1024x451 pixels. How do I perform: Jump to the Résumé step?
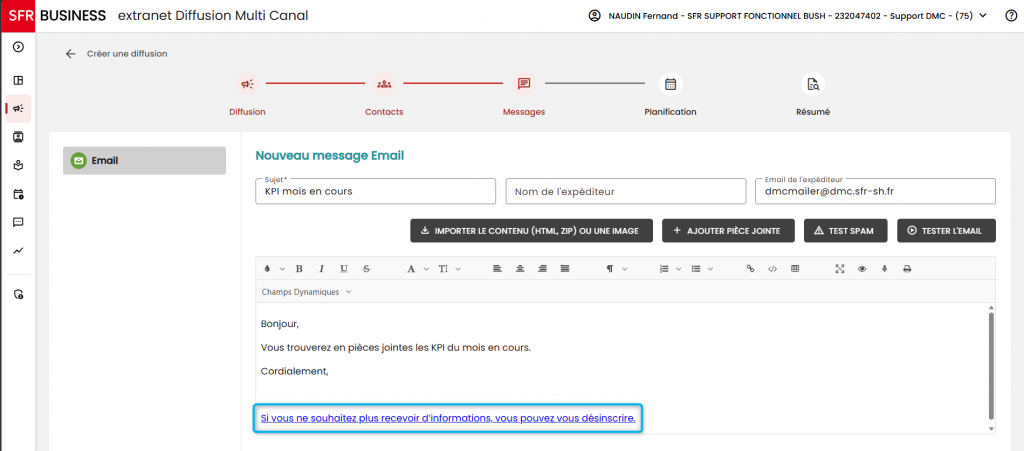click(813, 95)
